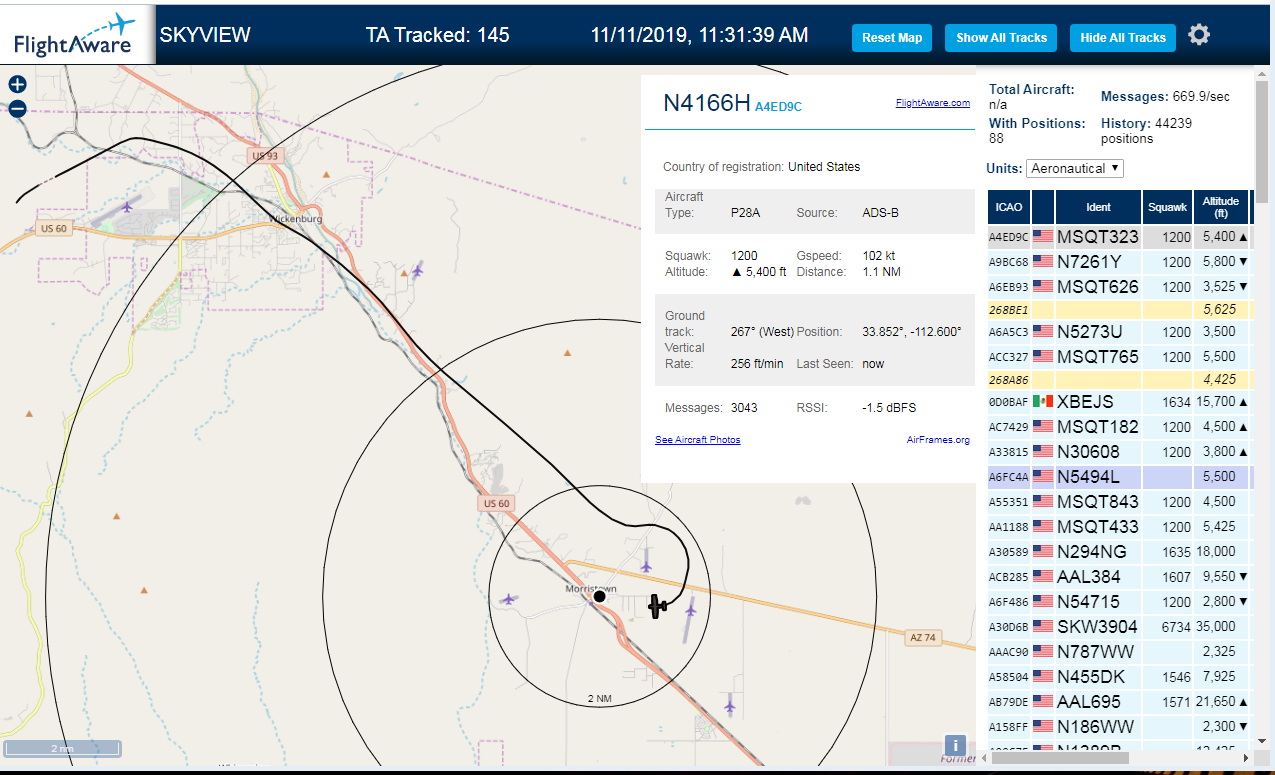This screenshot has height=775, width=1275.
Task: Click the 268BE1 ICAO row
Action: [x=1119, y=310]
